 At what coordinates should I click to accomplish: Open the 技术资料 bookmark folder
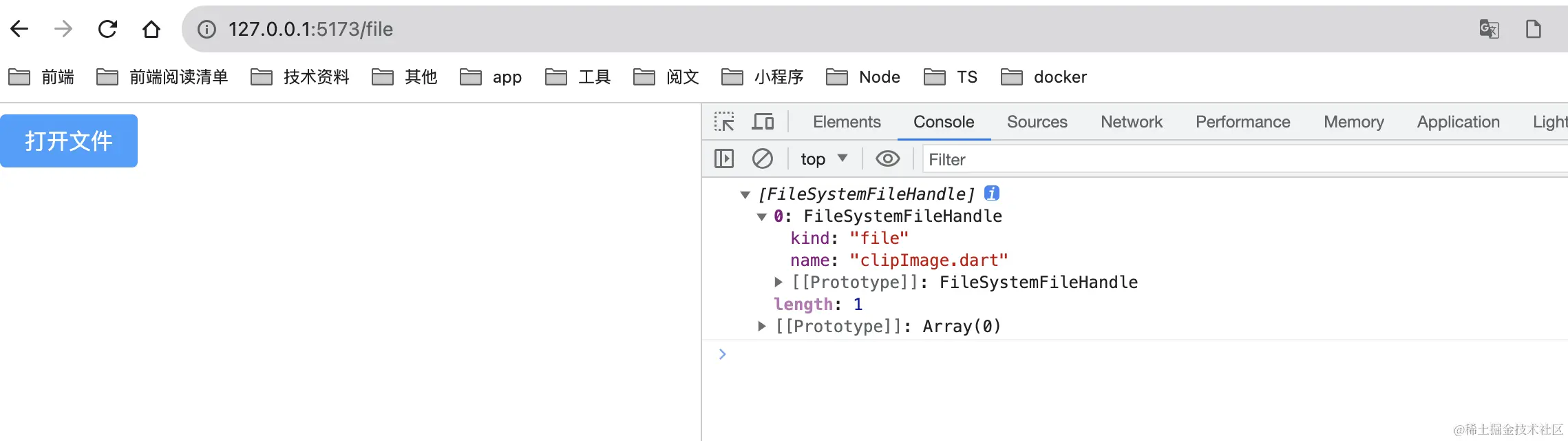point(300,76)
